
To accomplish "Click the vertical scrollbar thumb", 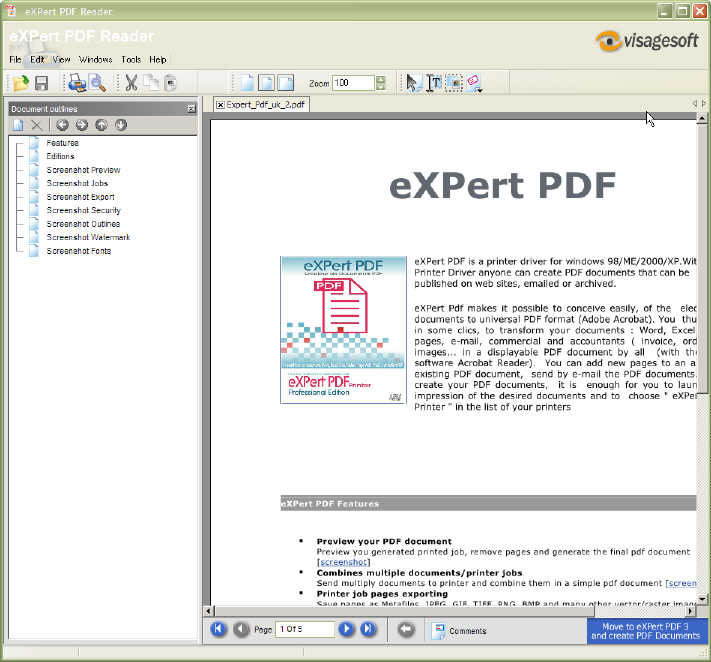I will coord(702,258).
